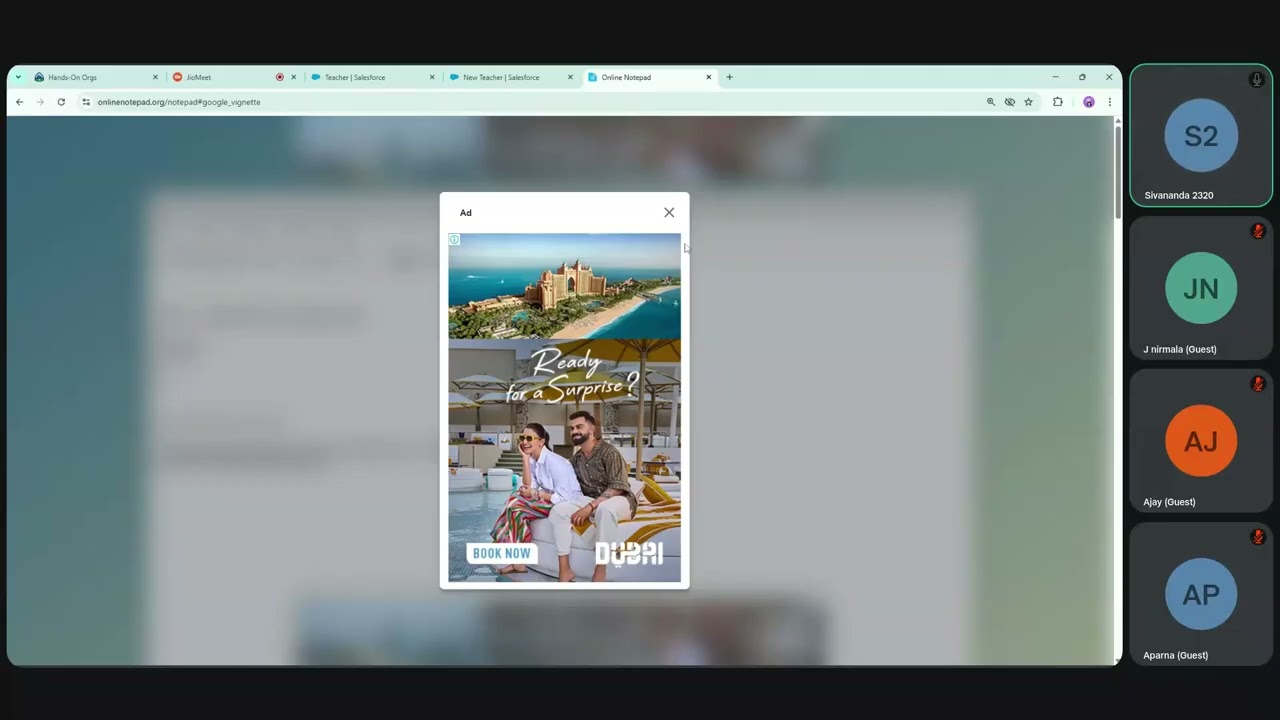This screenshot has height=720, width=1280.
Task: Click the "Aparna (Guest)" name label
Action: (1175, 656)
